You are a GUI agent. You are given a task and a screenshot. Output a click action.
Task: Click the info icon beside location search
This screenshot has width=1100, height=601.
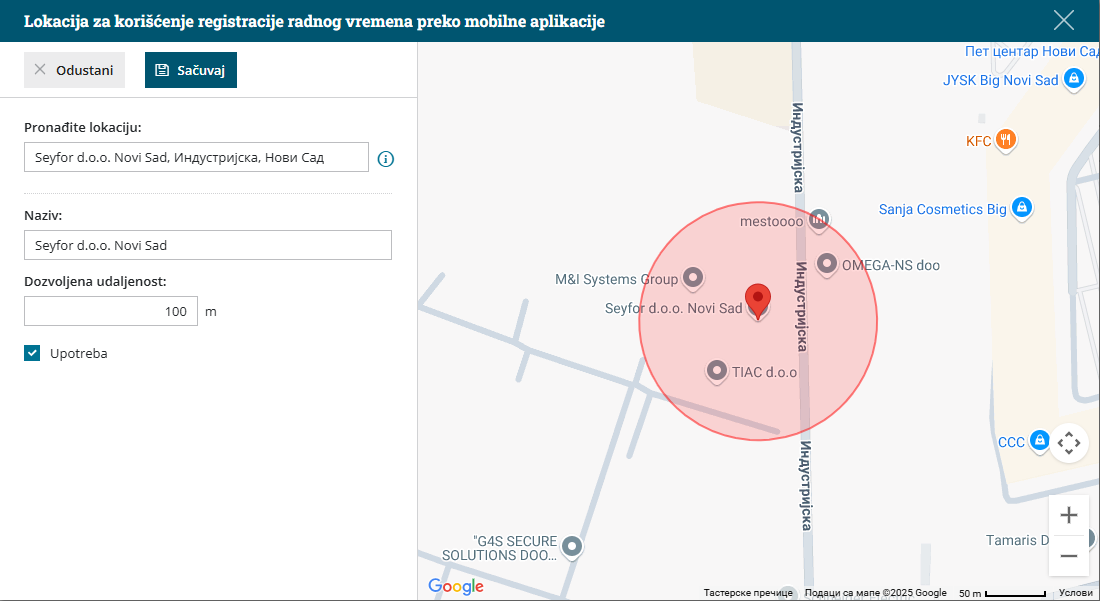click(386, 159)
